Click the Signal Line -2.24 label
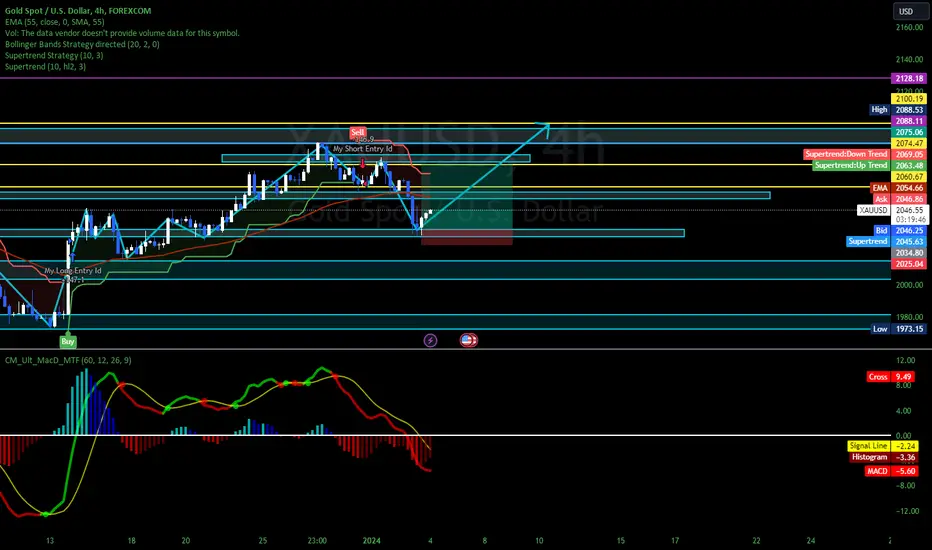Image resolution: width=932 pixels, height=550 pixels. 882,446
